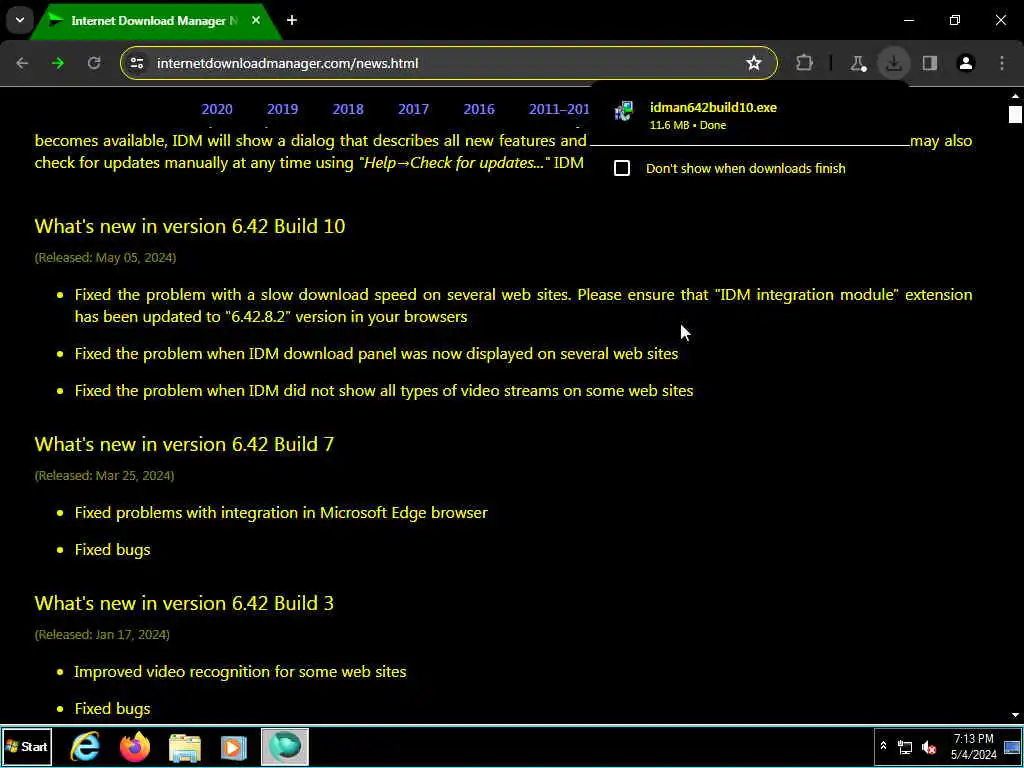Click the page vertical scrollbar thumb

1014,114
